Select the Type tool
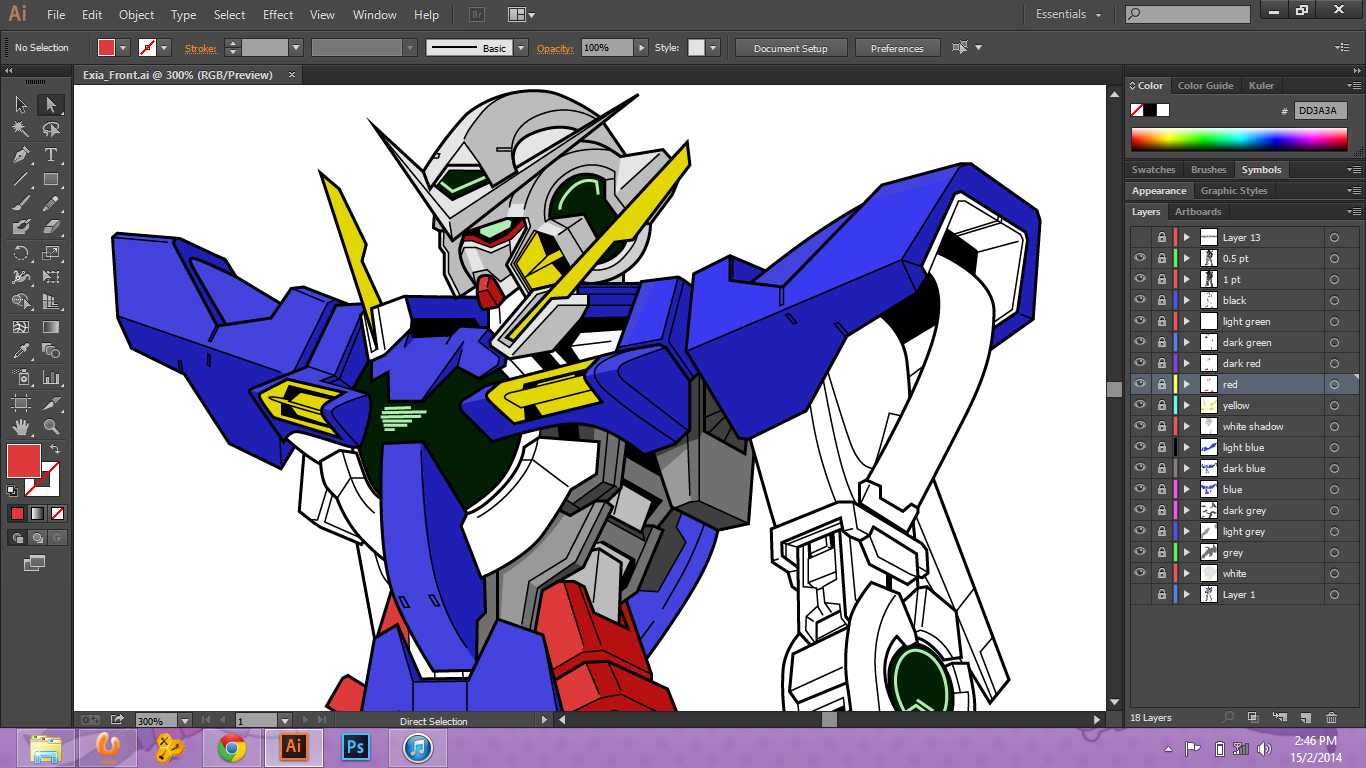Image resolution: width=1366 pixels, height=768 pixels. (x=51, y=155)
